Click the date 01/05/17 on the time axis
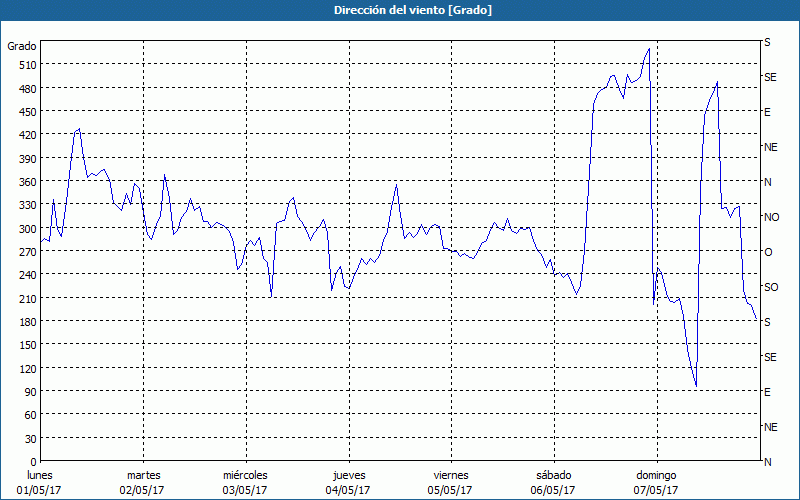The height and width of the screenshot is (500, 800). pos(41,490)
